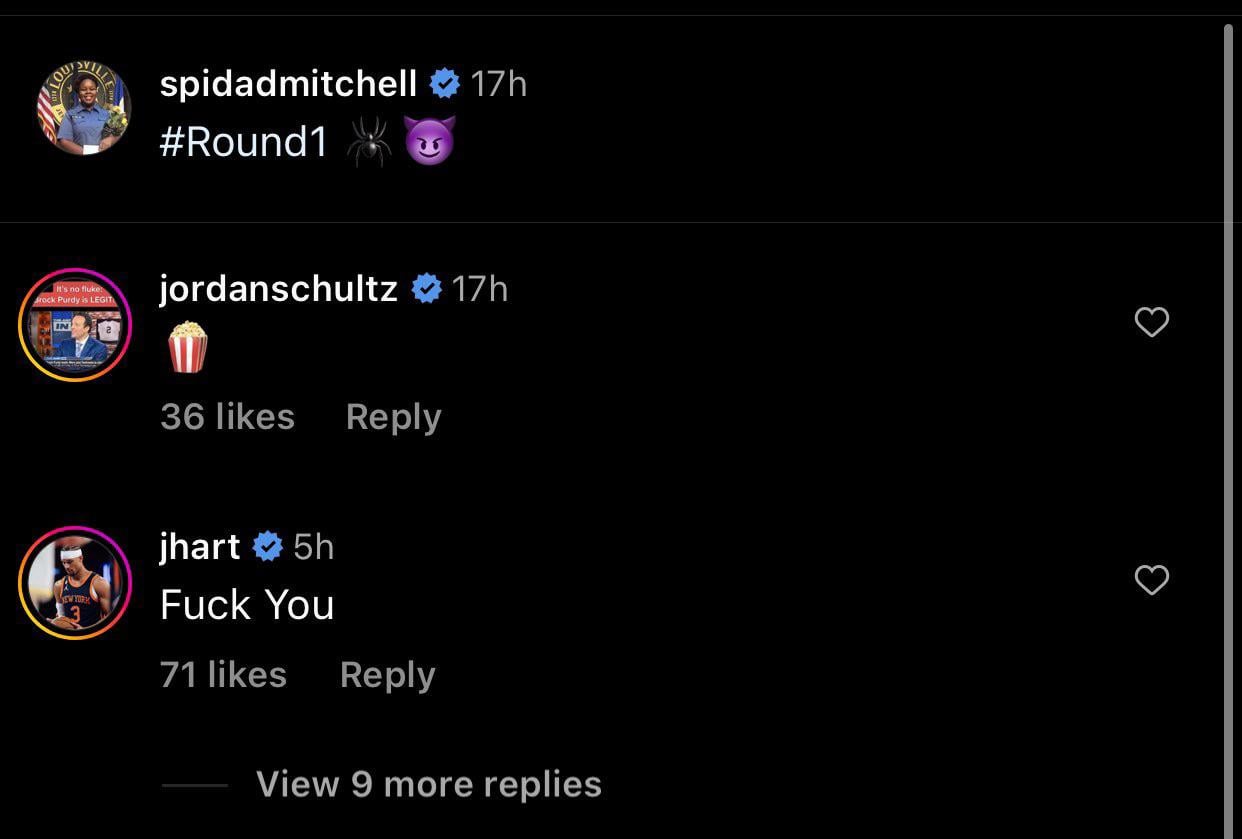Click the verified badge beside jordanschultz

click(x=426, y=289)
